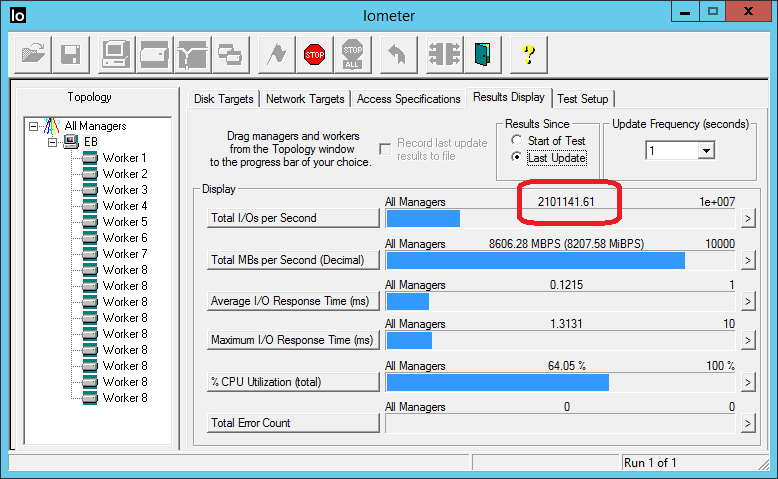Open About Iometer question mark icon
778x479 pixels.
[x=528, y=54]
